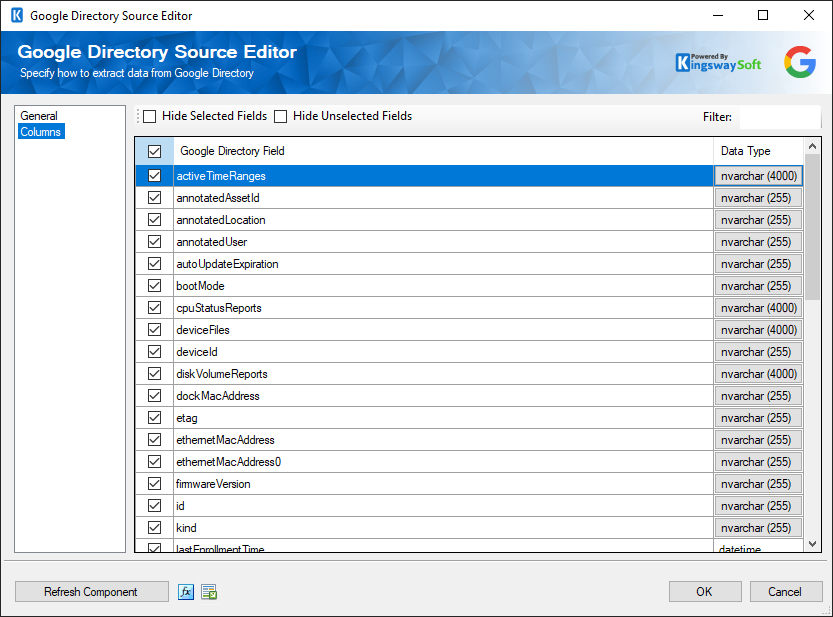Click the Cancel button
The height and width of the screenshot is (617, 833).
pos(786,591)
